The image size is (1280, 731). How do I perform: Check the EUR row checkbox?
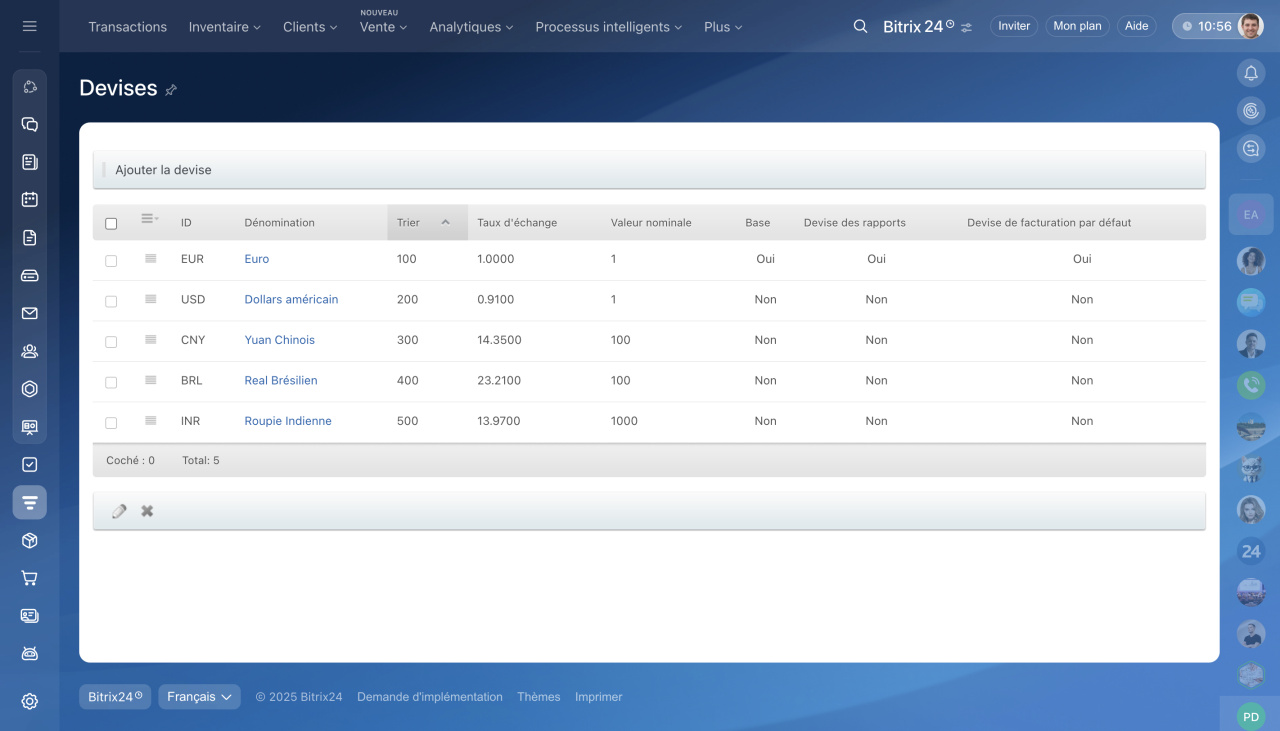[111, 260]
